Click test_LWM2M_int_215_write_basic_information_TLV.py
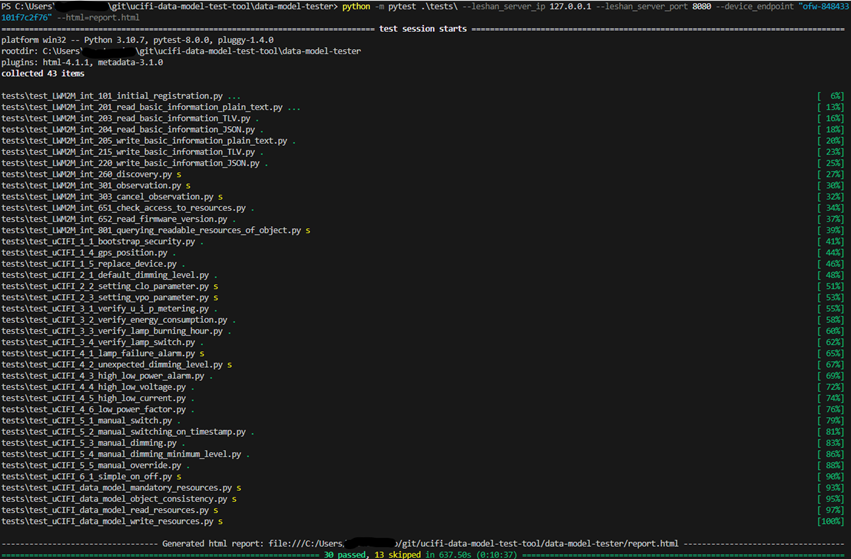This screenshot has height=559, width=851. click(128, 152)
